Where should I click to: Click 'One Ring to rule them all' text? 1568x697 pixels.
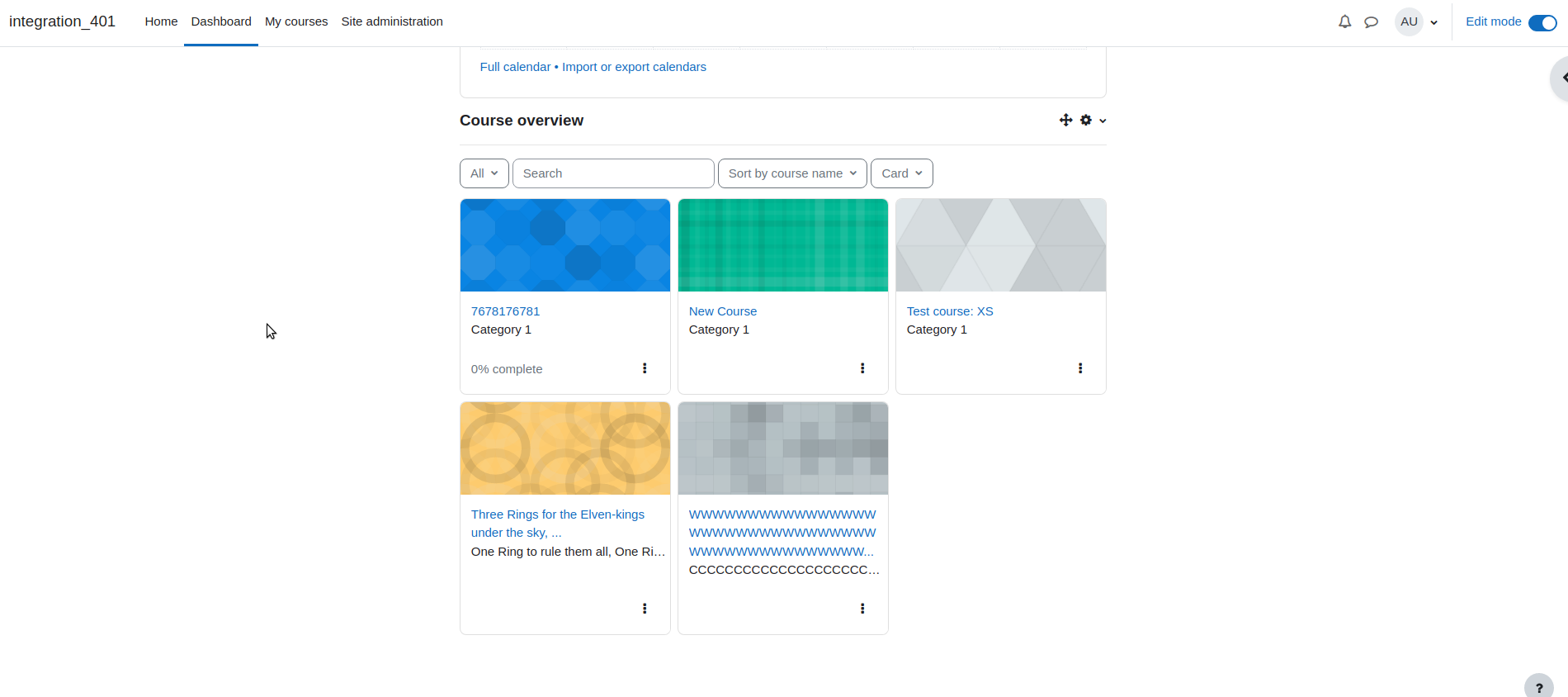tap(568, 552)
